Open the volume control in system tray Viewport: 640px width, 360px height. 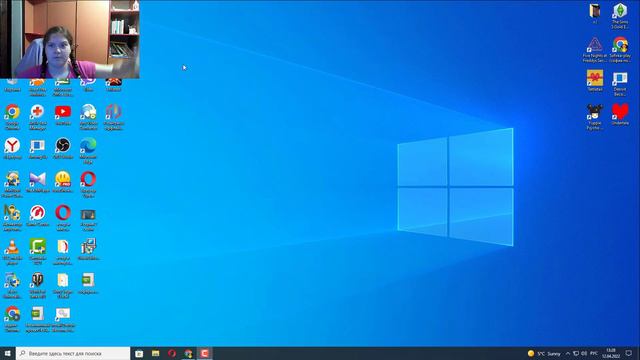click(x=584, y=353)
